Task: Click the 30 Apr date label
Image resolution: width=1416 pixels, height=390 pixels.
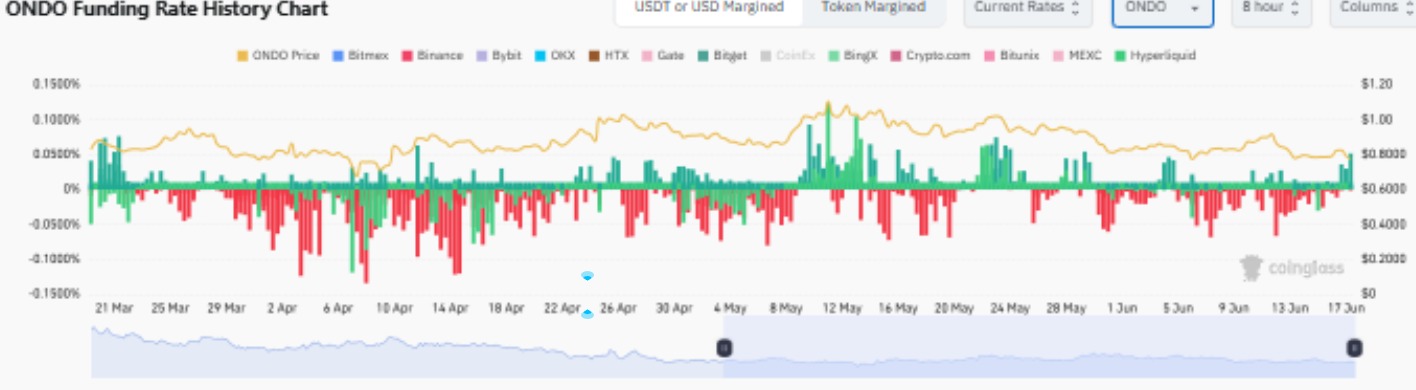Action: [674, 309]
